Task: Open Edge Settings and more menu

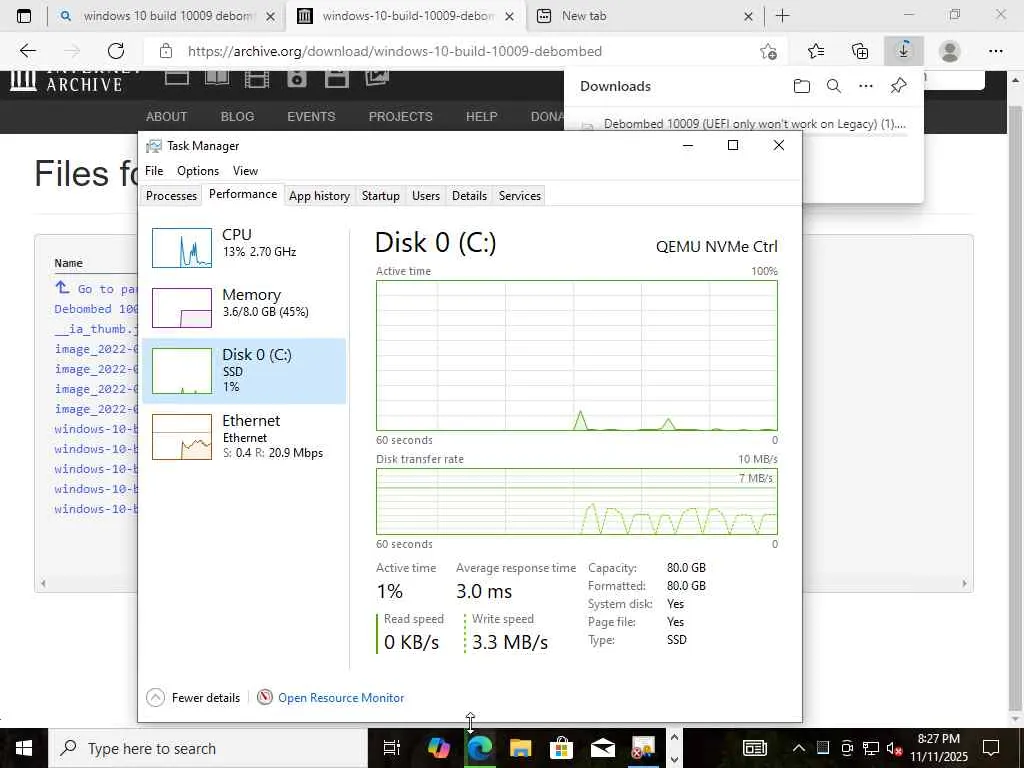Action: [x=995, y=51]
